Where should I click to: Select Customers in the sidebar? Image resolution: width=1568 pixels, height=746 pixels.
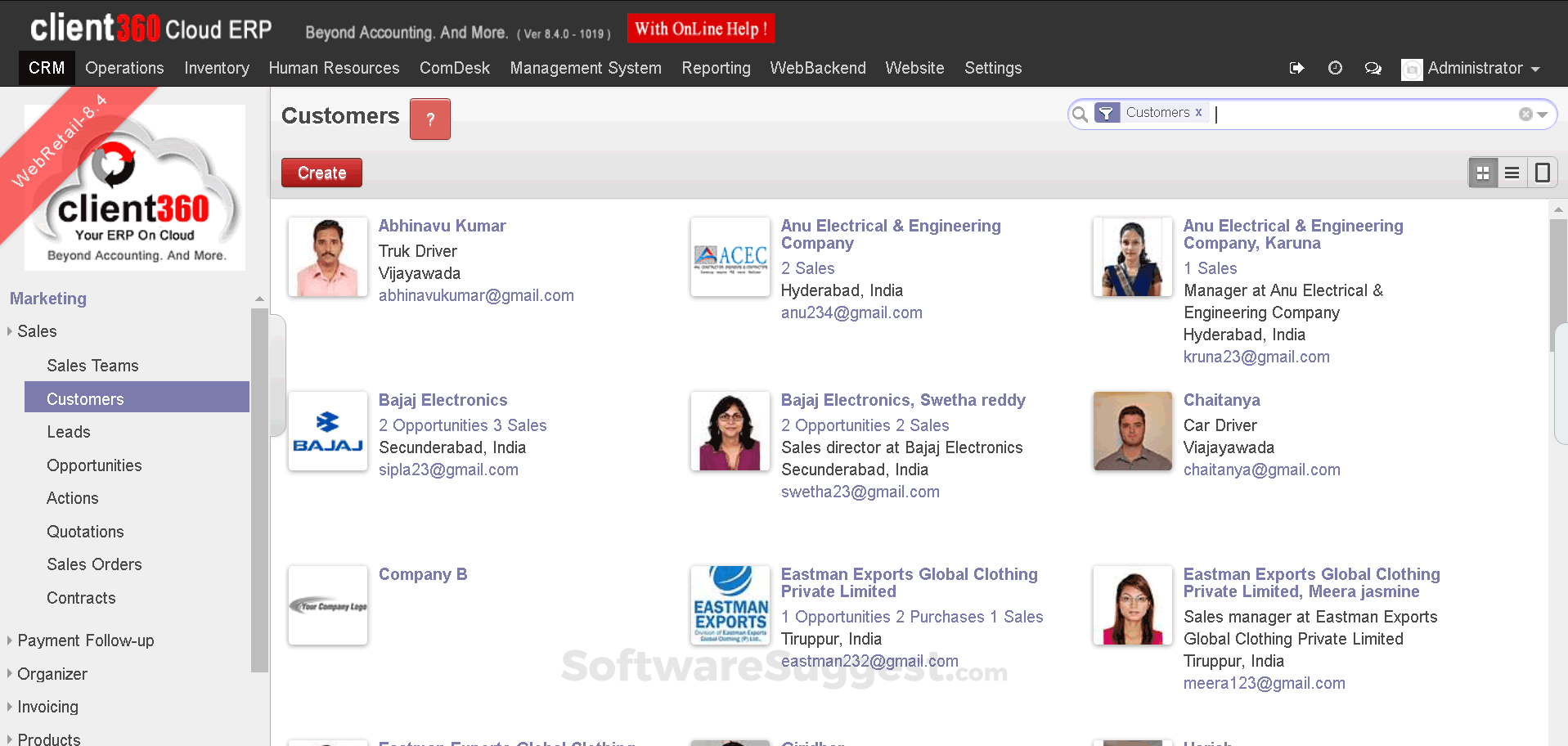(x=137, y=398)
